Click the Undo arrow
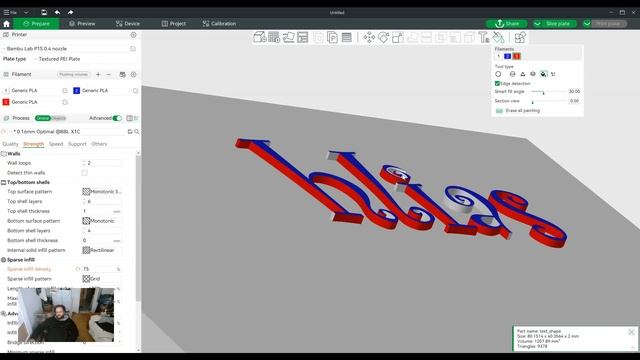 click(57, 12)
